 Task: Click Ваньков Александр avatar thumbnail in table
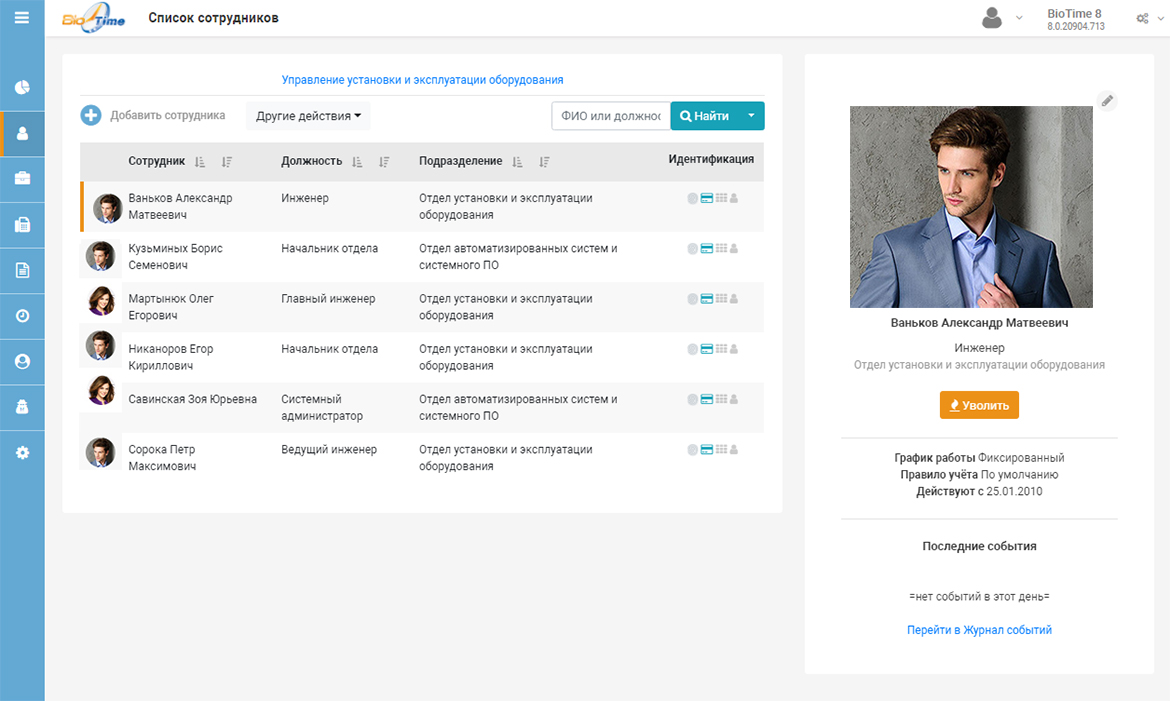(107, 208)
